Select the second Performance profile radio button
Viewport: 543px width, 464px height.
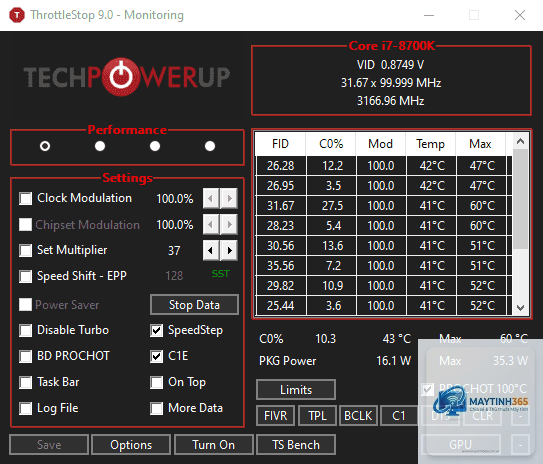(x=100, y=146)
